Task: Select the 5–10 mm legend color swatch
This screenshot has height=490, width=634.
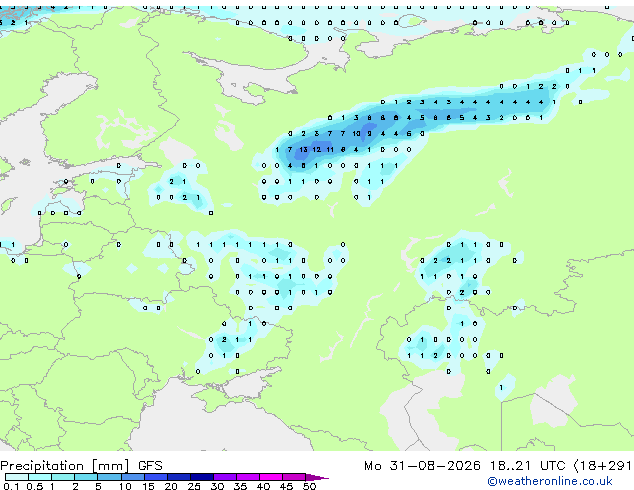Action: (x=110, y=477)
